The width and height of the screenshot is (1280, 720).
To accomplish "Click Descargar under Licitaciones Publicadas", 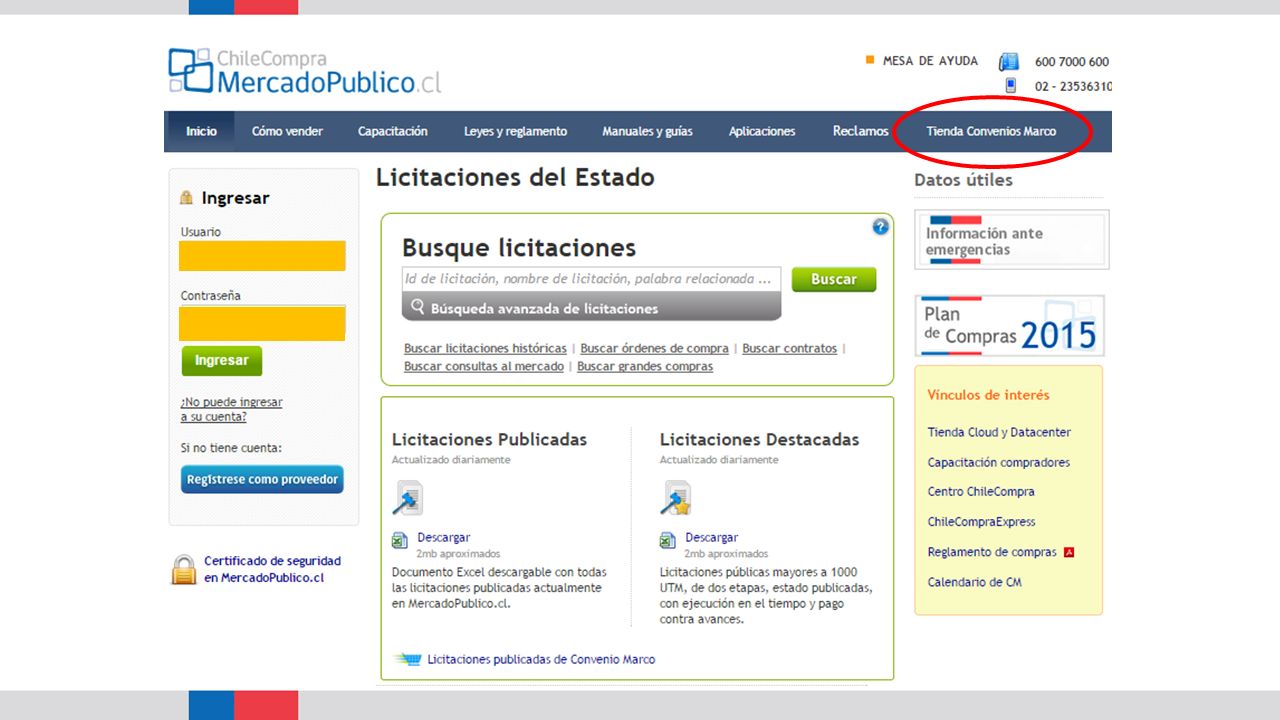I will 443,537.
